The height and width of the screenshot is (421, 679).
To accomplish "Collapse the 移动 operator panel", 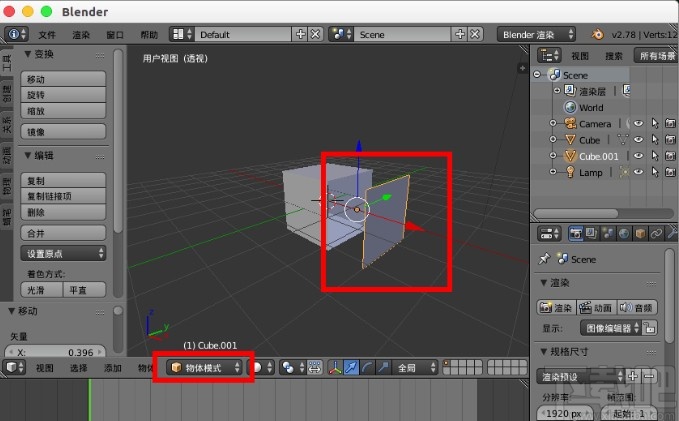I will [x=12, y=311].
